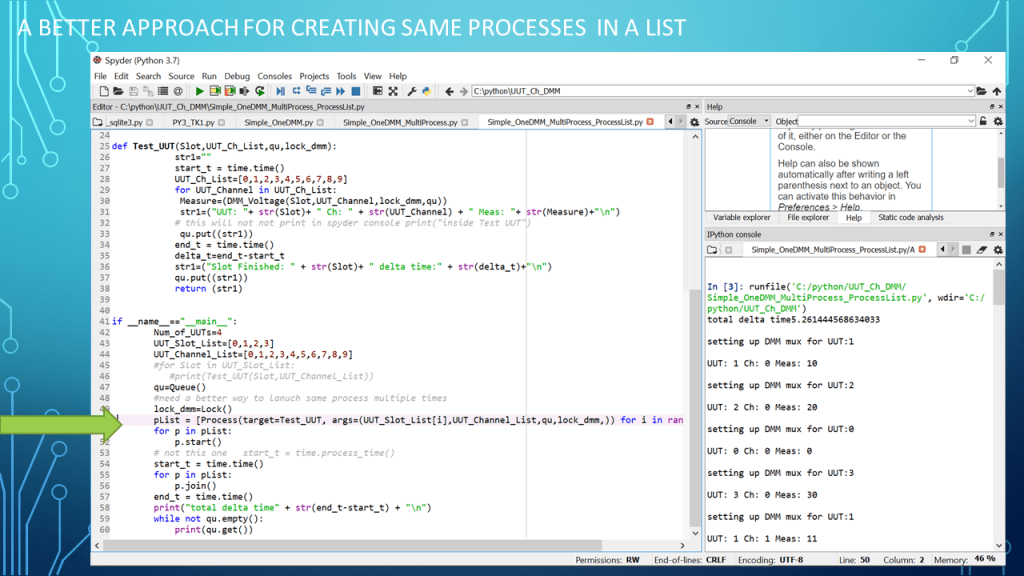Open the Debug menu
This screenshot has height=576, width=1024.
click(237, 76)
